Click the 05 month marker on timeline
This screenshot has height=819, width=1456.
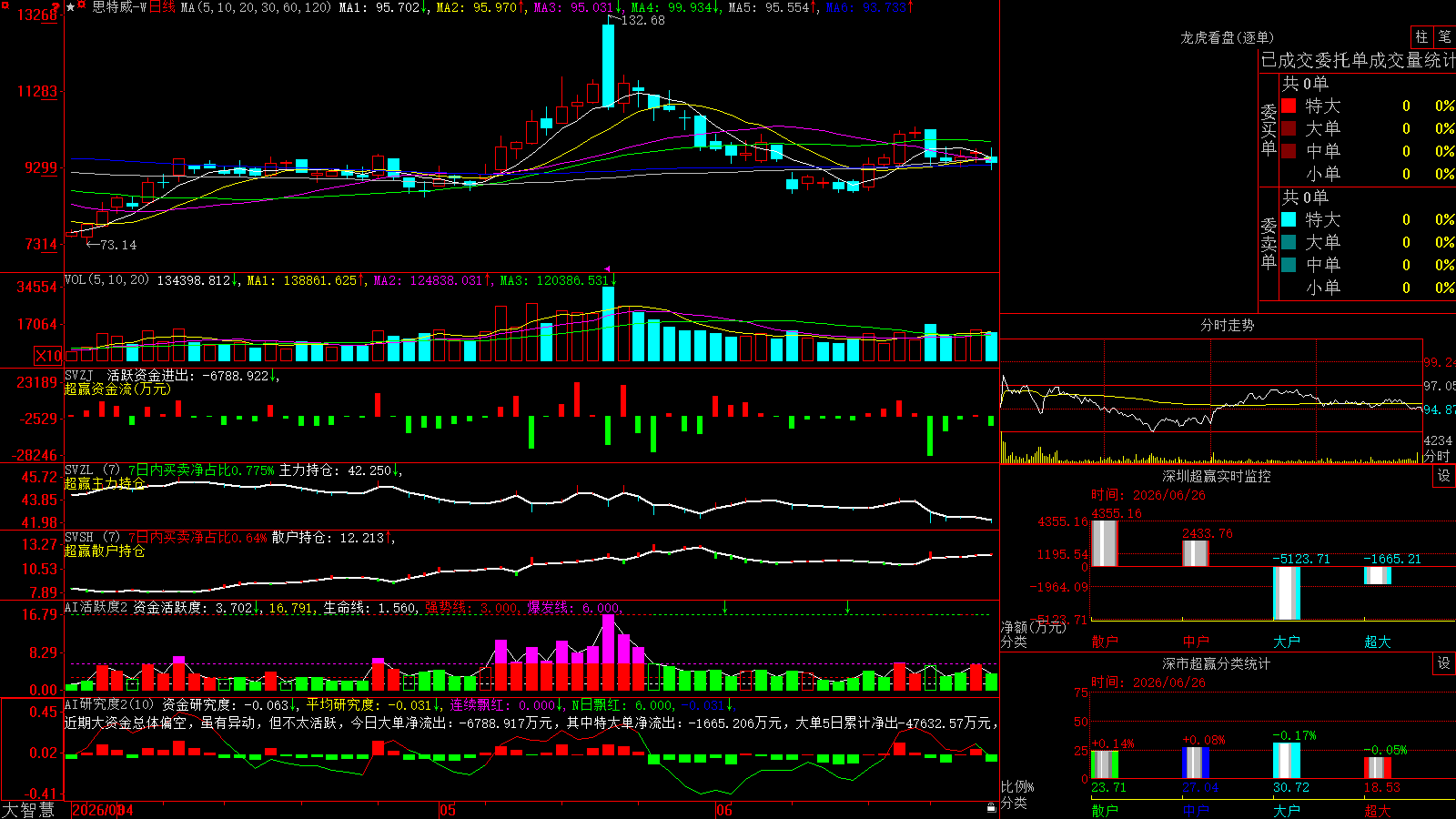447,810
